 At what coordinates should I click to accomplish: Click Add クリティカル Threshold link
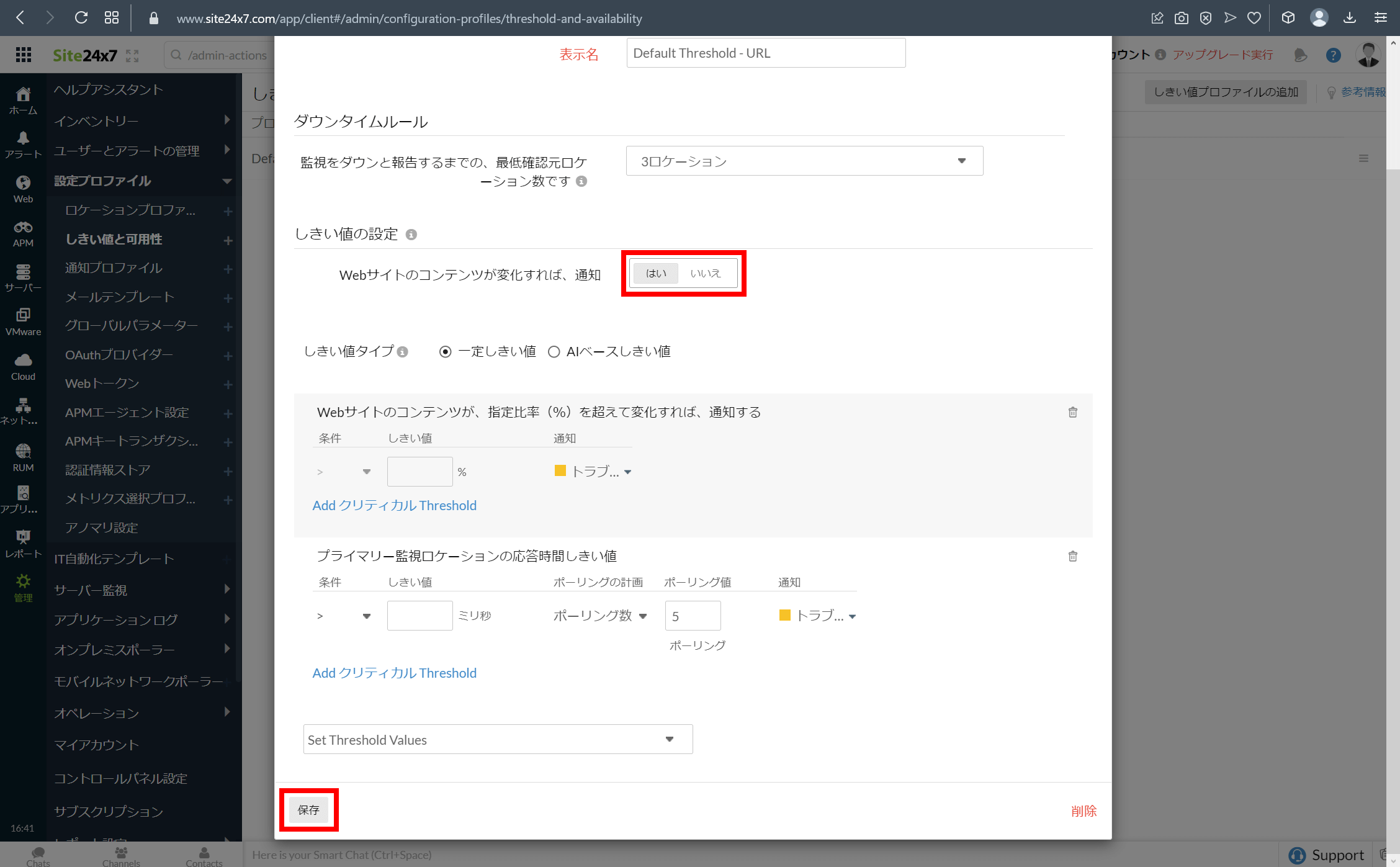(394, 505)
